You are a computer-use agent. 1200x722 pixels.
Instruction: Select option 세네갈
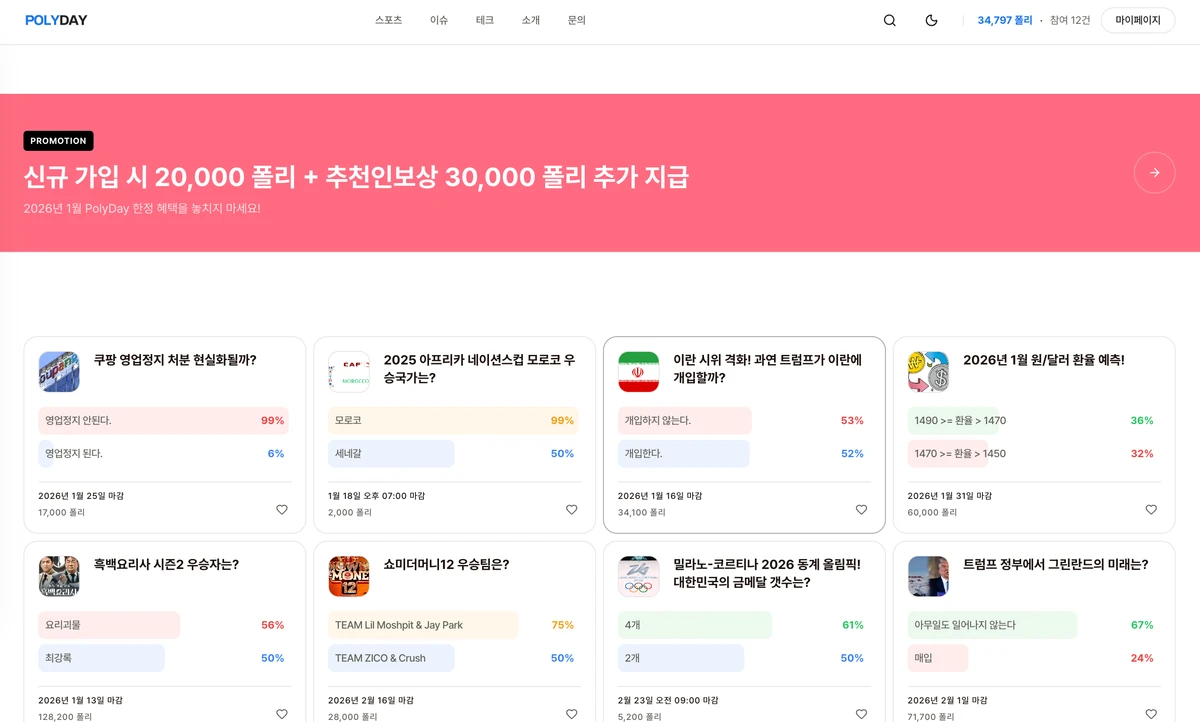[x=454, y=454]
